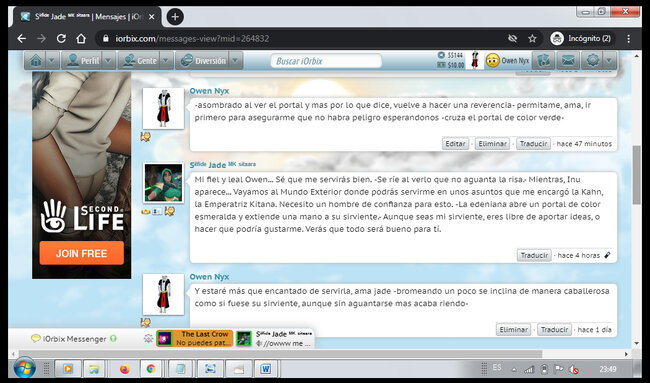This screenshot has width=650, height=383.
Task: Expand the home menu dropdown arrow
Action: [52, 61]
